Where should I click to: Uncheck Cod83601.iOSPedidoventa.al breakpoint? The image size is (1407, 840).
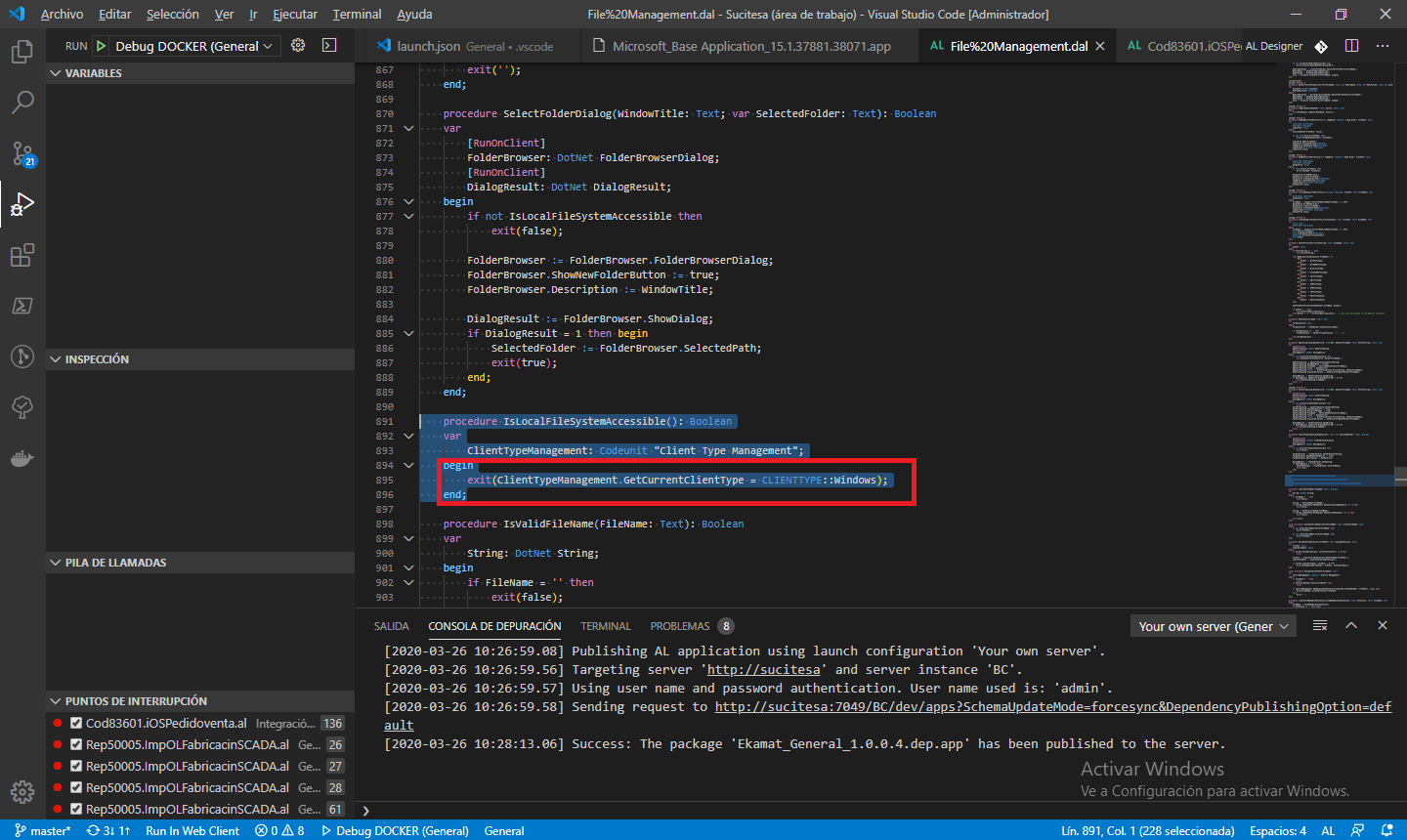76,723
